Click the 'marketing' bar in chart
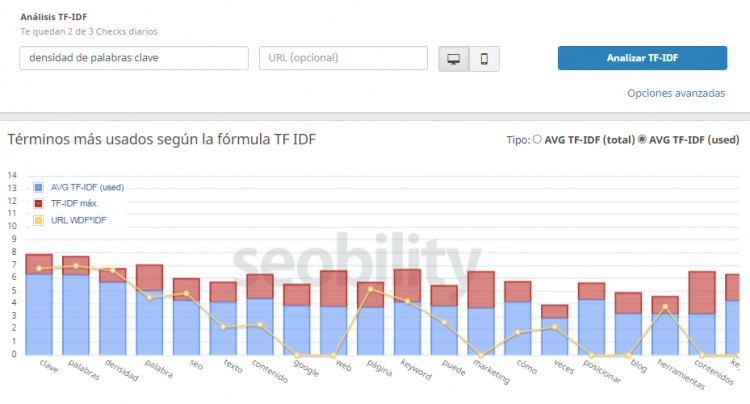The width and height of the screenshot is (750, 404). pos(481,313)
